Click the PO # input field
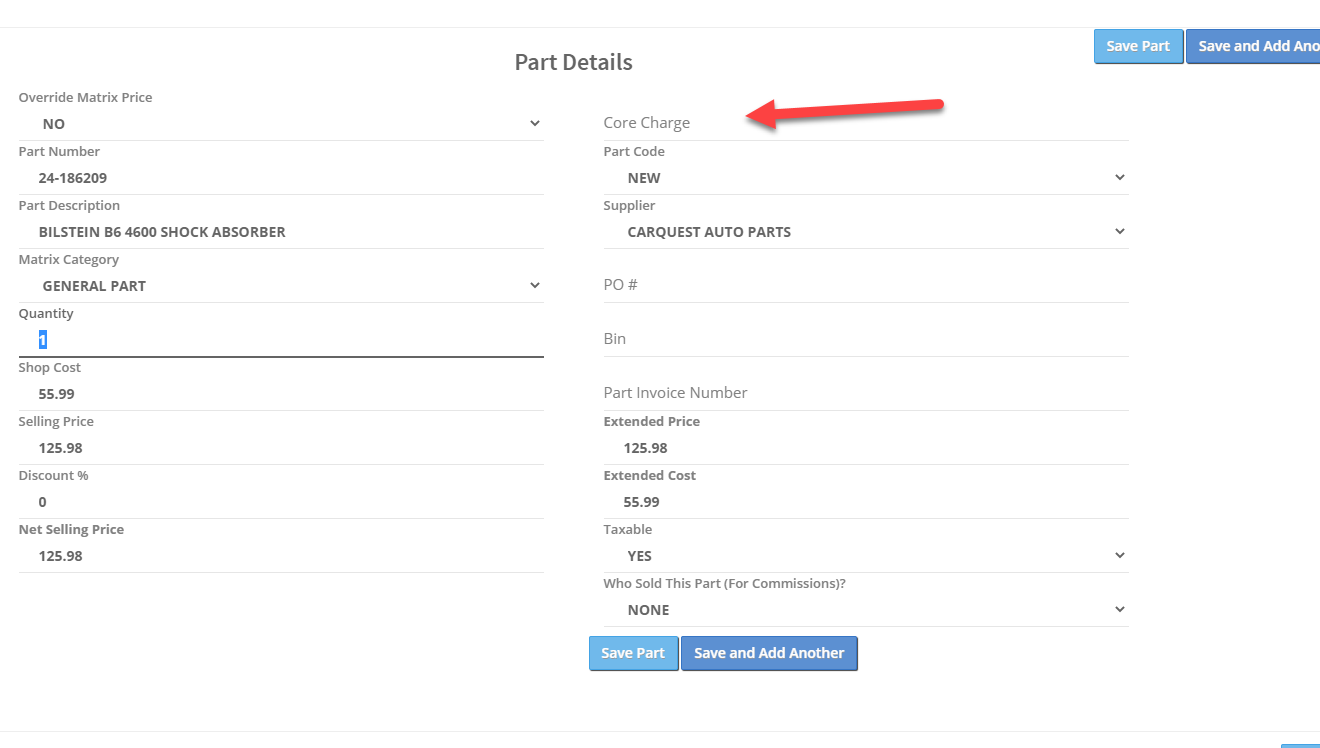The width and height of the screenshot is (1320, 748). pyautogui.click(x=865, y=285)
